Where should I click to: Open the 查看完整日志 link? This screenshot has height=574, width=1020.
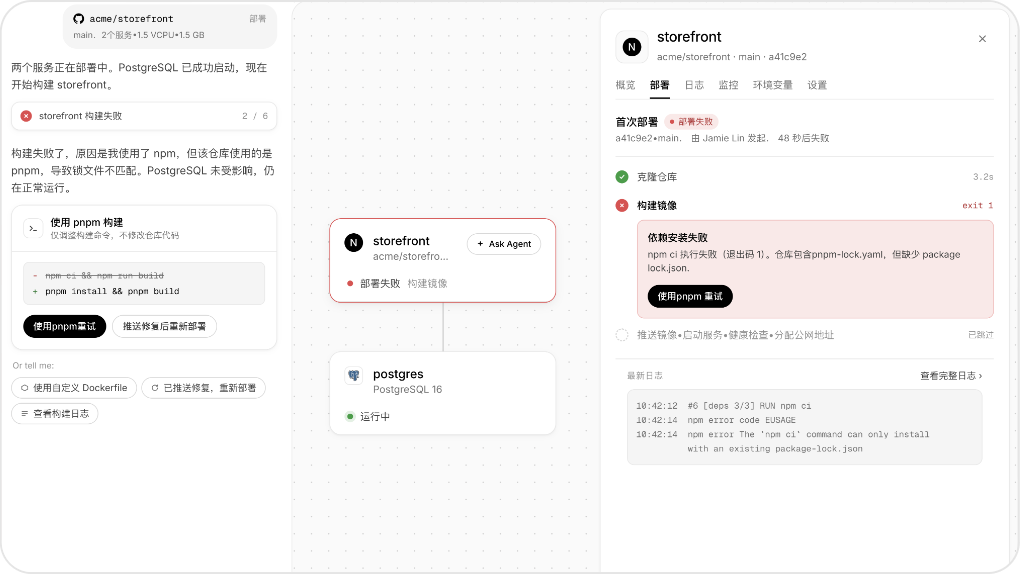click(x=951, y=376)
